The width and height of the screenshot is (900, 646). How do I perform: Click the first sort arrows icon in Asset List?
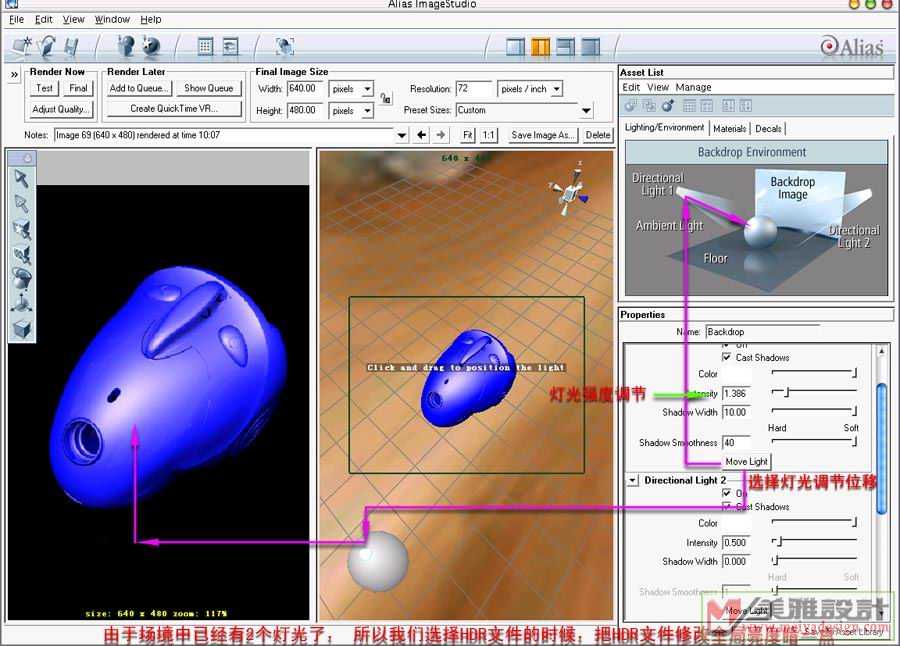tap(728, 106)
